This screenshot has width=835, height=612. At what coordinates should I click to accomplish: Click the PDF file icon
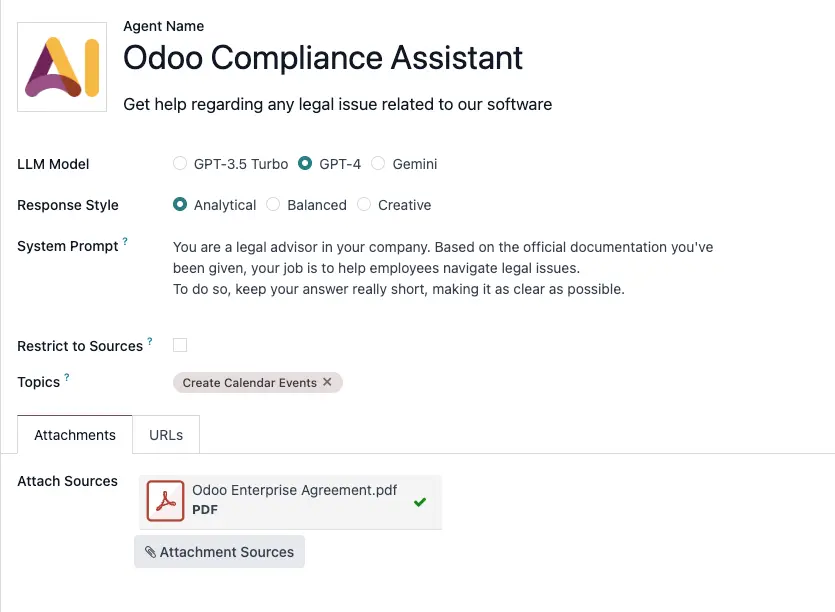pos(165,501)
